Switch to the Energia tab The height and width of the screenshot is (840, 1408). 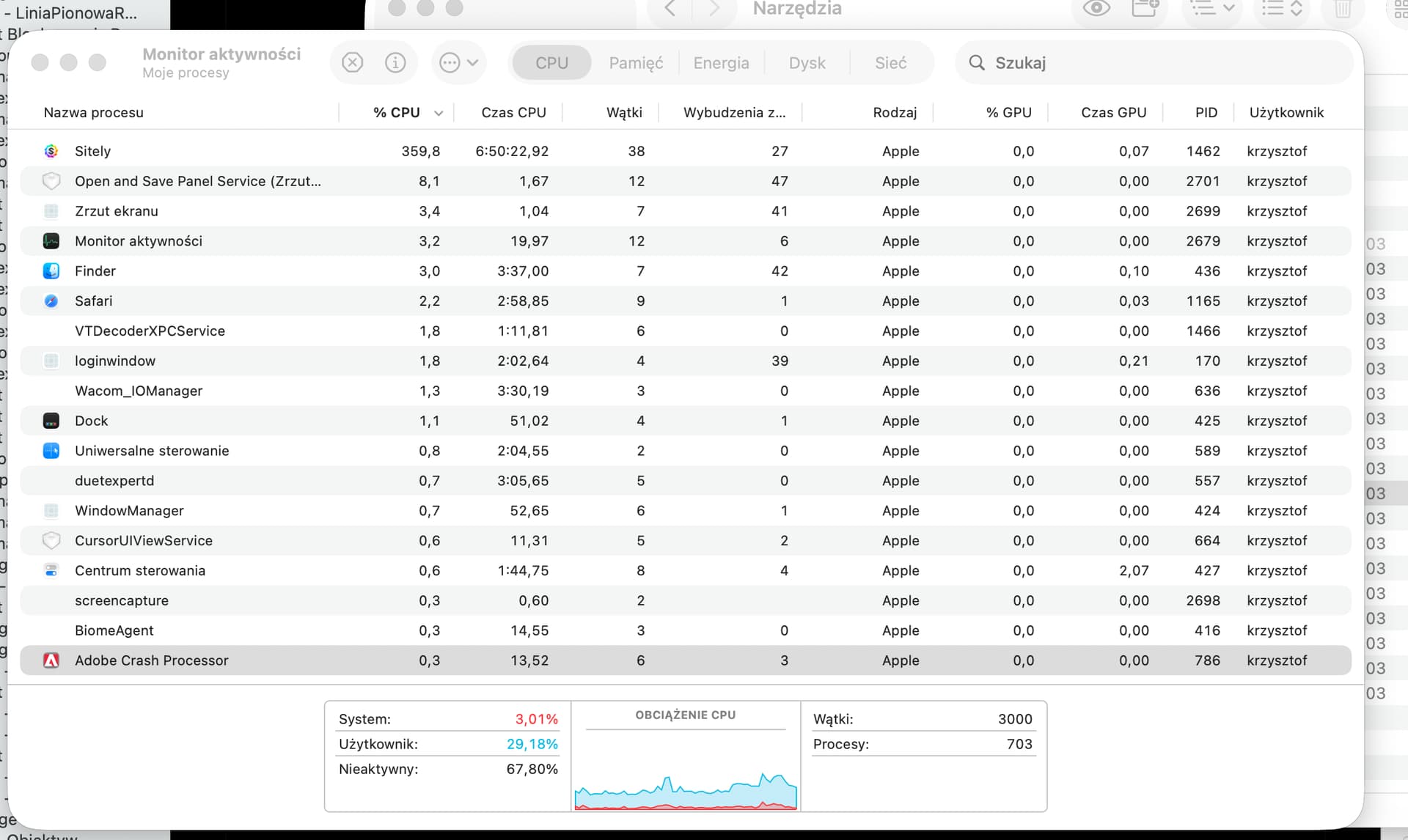(721, 63)
